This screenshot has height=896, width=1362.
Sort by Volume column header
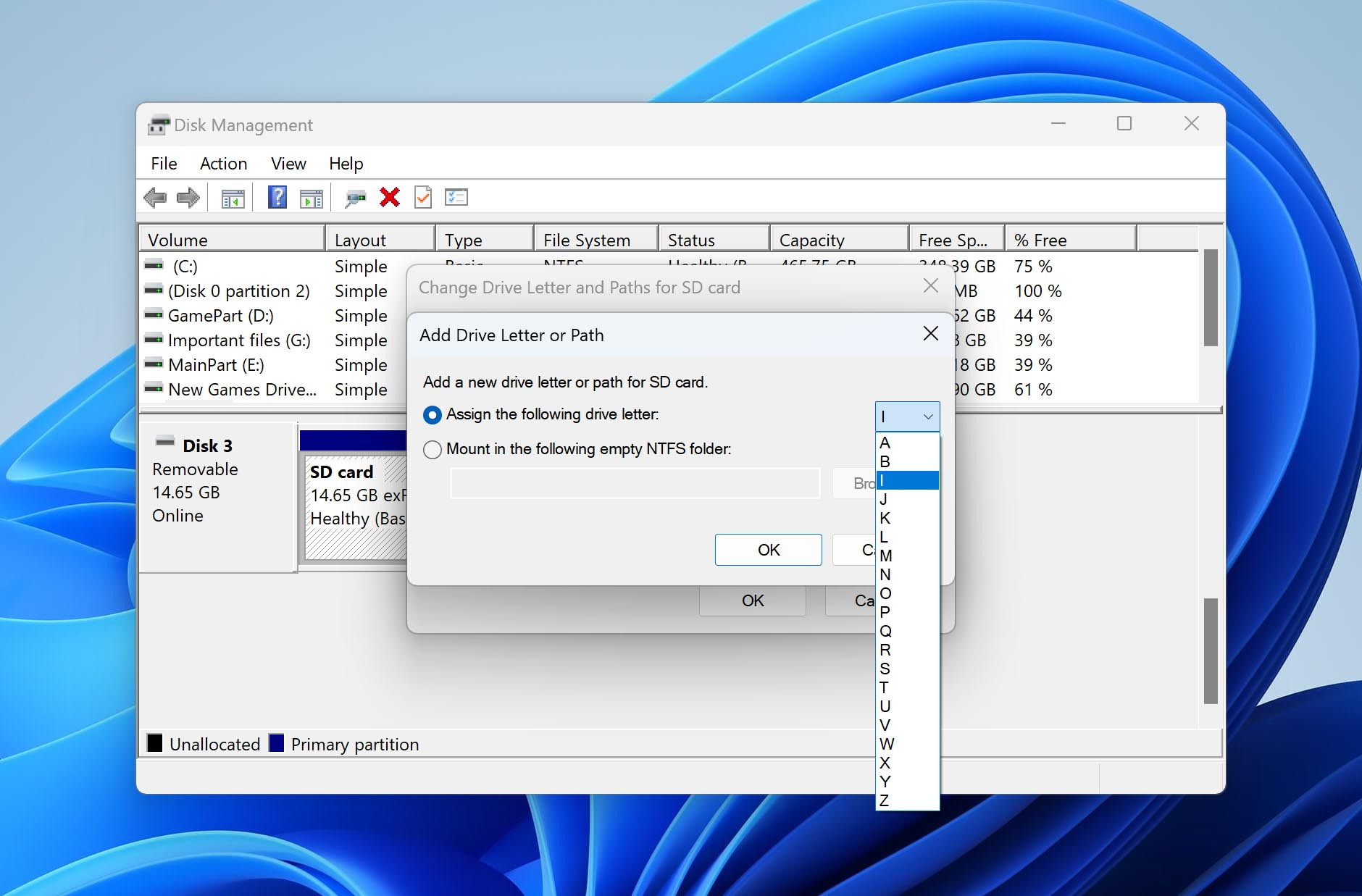click(232, 239)
